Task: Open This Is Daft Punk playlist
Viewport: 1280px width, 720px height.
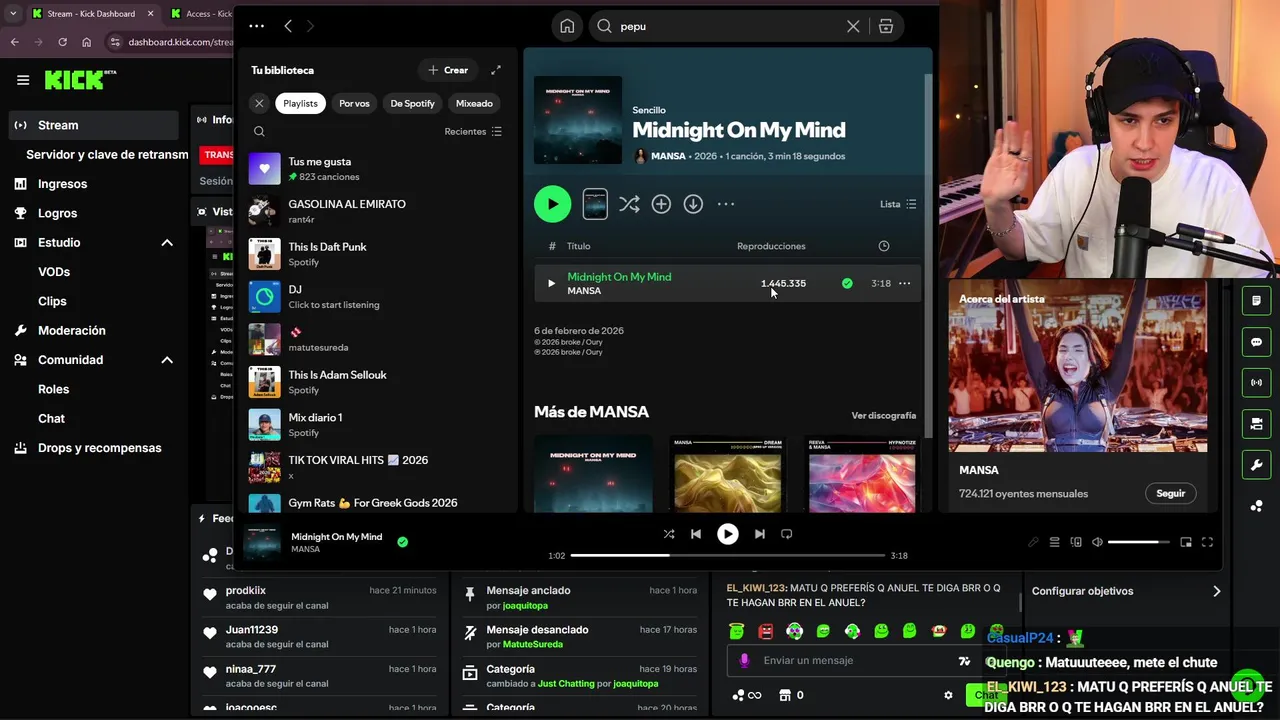Action: tap(378, 254)
